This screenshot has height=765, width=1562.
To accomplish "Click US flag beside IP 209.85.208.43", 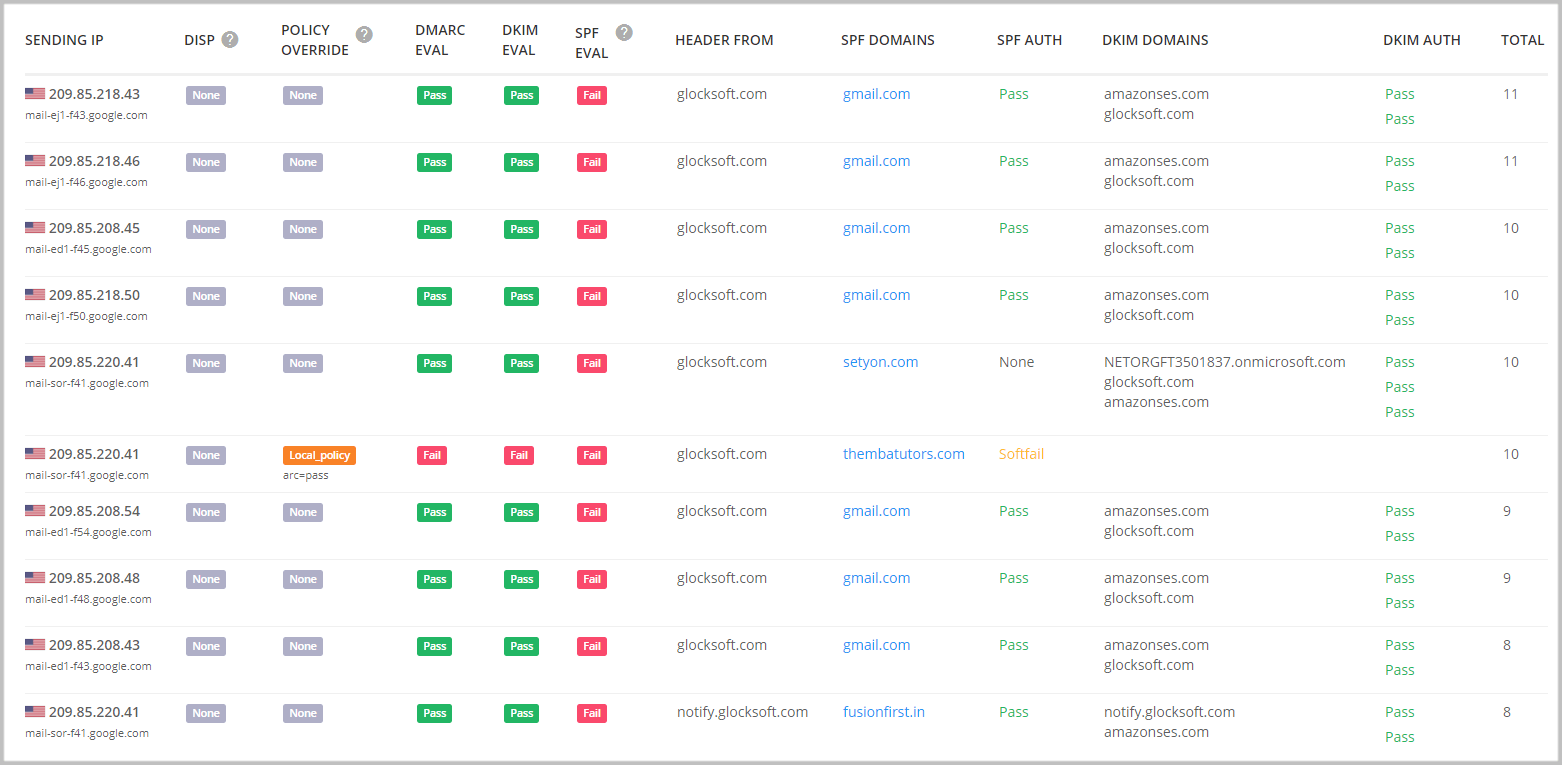I will click(35, 645).
